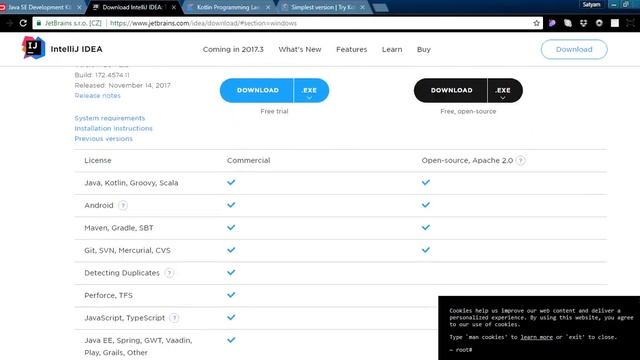Viewport: 640px width, 360px height.
Task: Open the Release notes link
Action: [98, 96]
